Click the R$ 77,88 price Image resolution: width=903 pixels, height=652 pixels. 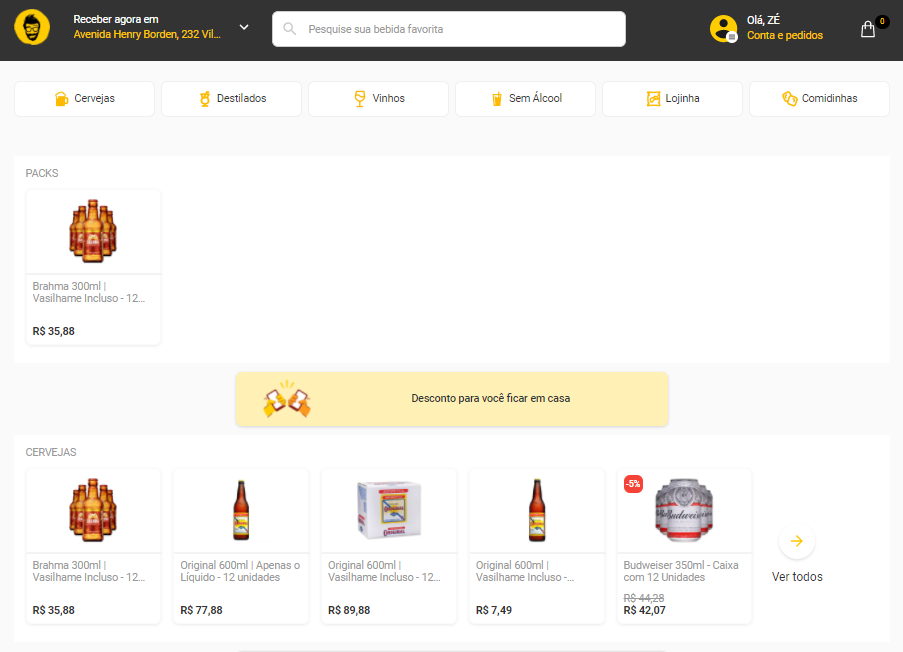pos(201,610)
